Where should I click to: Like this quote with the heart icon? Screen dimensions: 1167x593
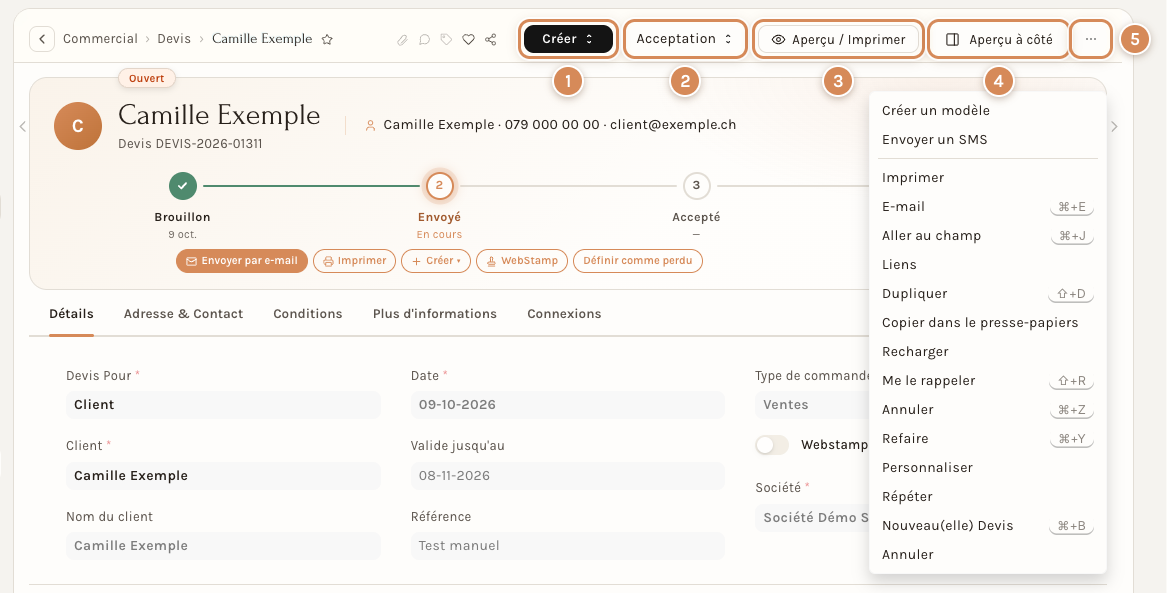[x=468, y=39]
